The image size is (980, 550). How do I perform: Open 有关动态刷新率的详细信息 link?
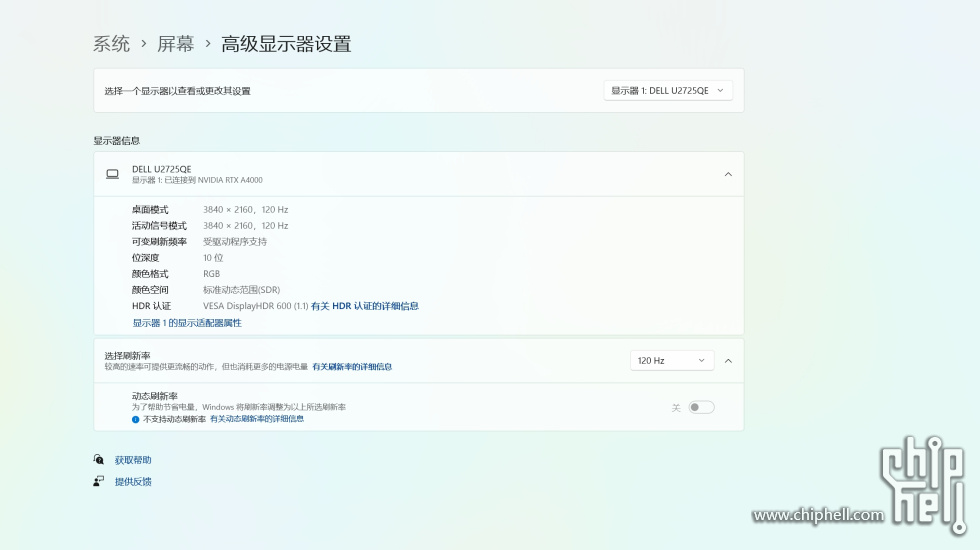tap(257, 419)
